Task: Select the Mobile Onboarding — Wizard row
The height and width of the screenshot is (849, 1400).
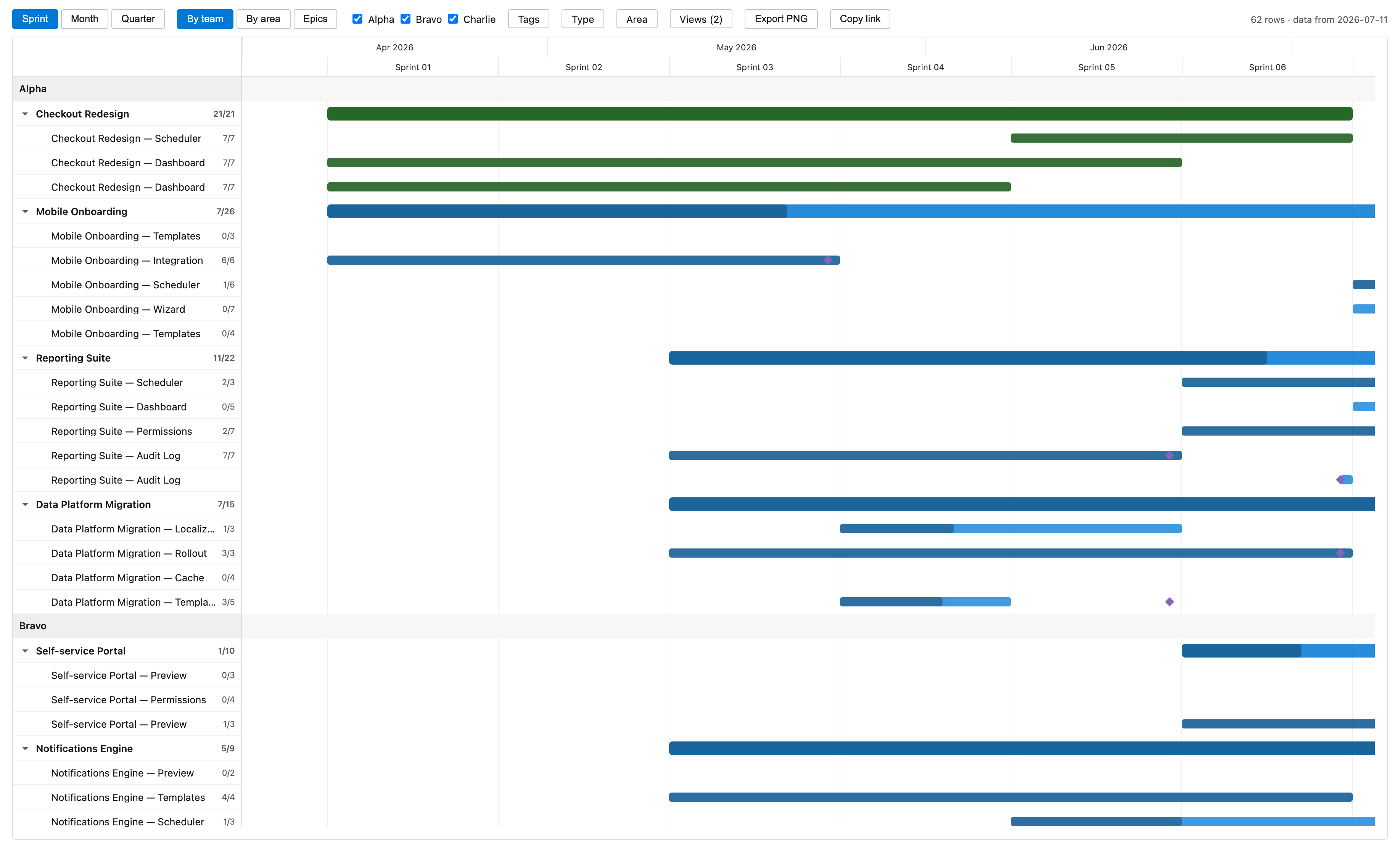Action: pyautogui.click(x=127, y=309)
